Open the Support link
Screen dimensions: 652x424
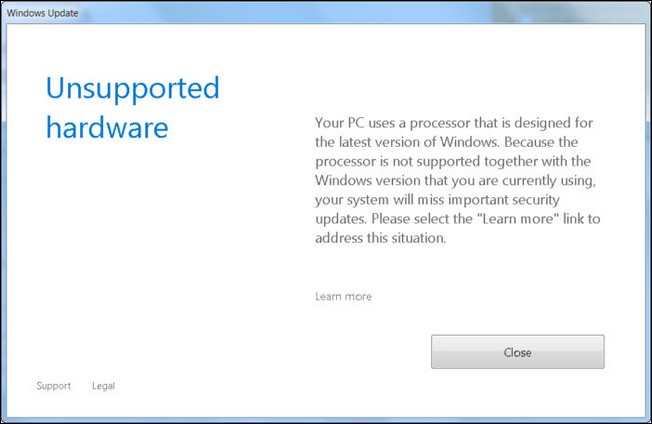coord(54,386)
